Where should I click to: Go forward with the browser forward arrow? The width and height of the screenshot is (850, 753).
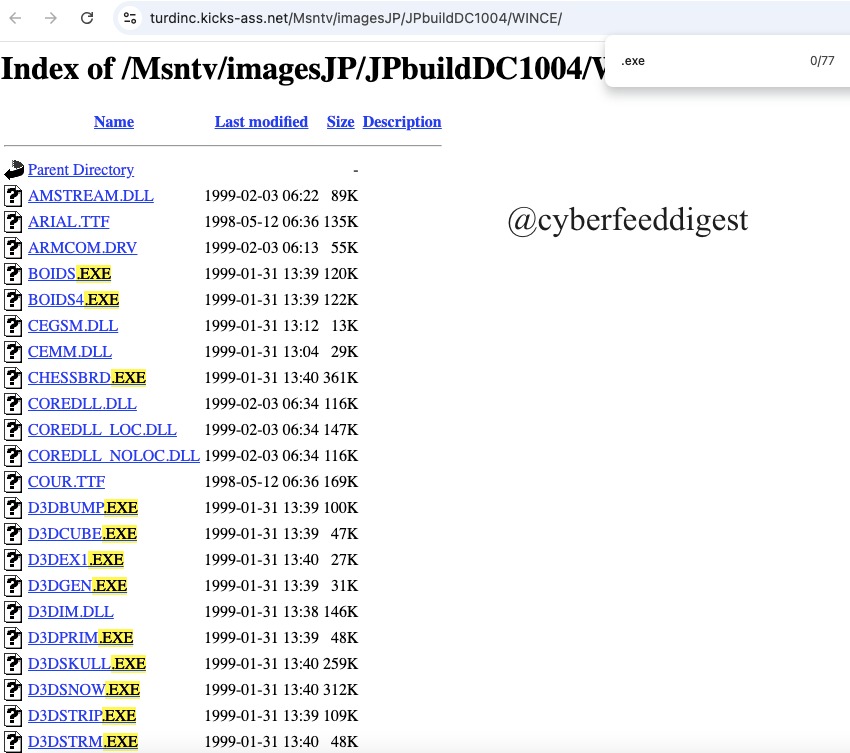(51, 18)
